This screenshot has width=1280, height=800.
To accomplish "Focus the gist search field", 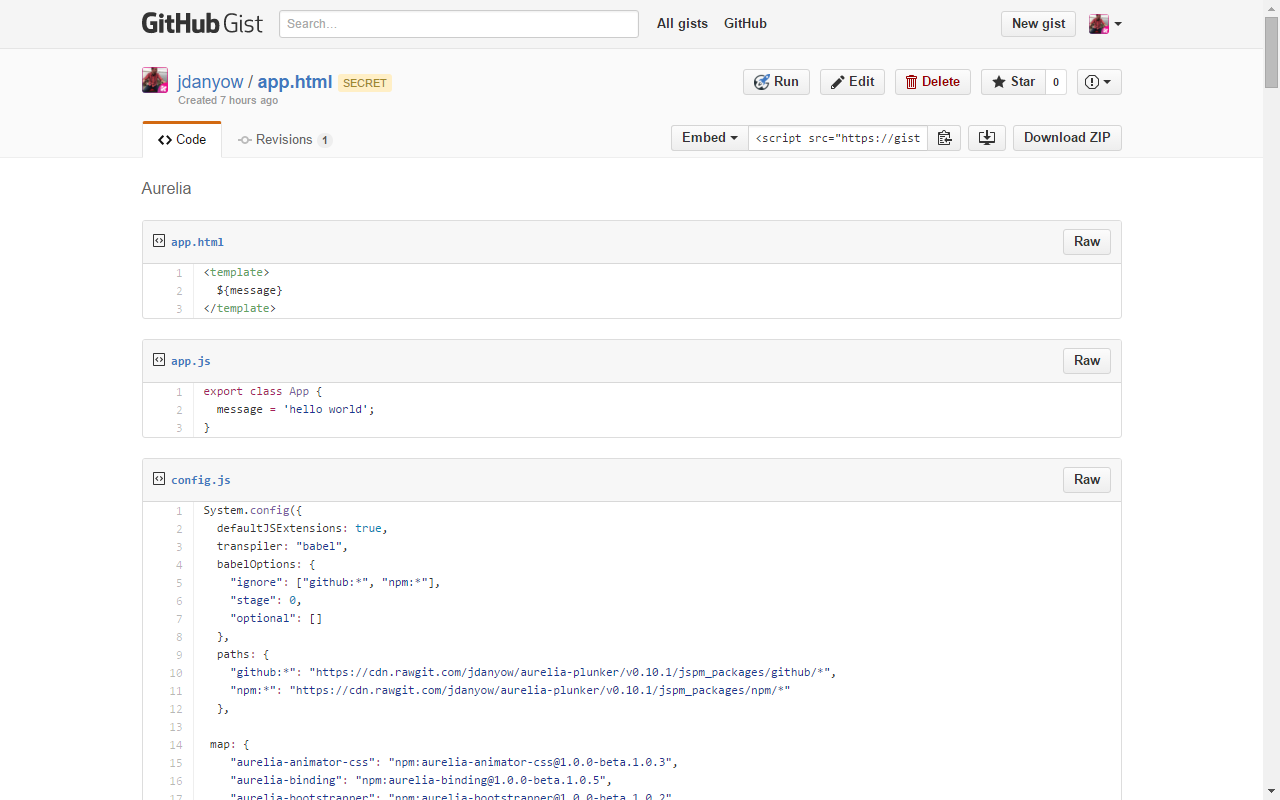I will coord(458,24).
